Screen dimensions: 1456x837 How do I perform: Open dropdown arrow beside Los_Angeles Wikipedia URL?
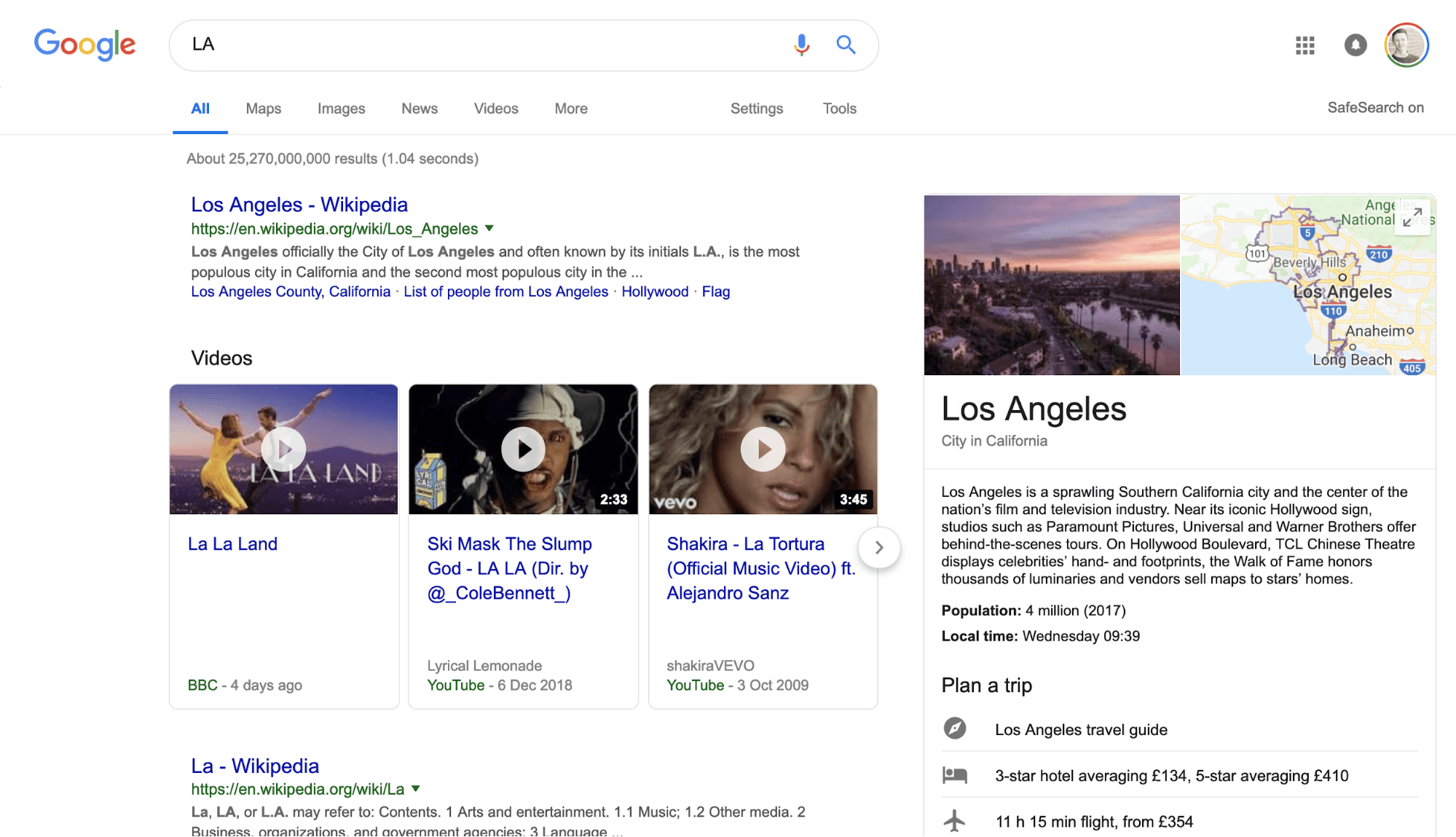(x=489, y=228)
